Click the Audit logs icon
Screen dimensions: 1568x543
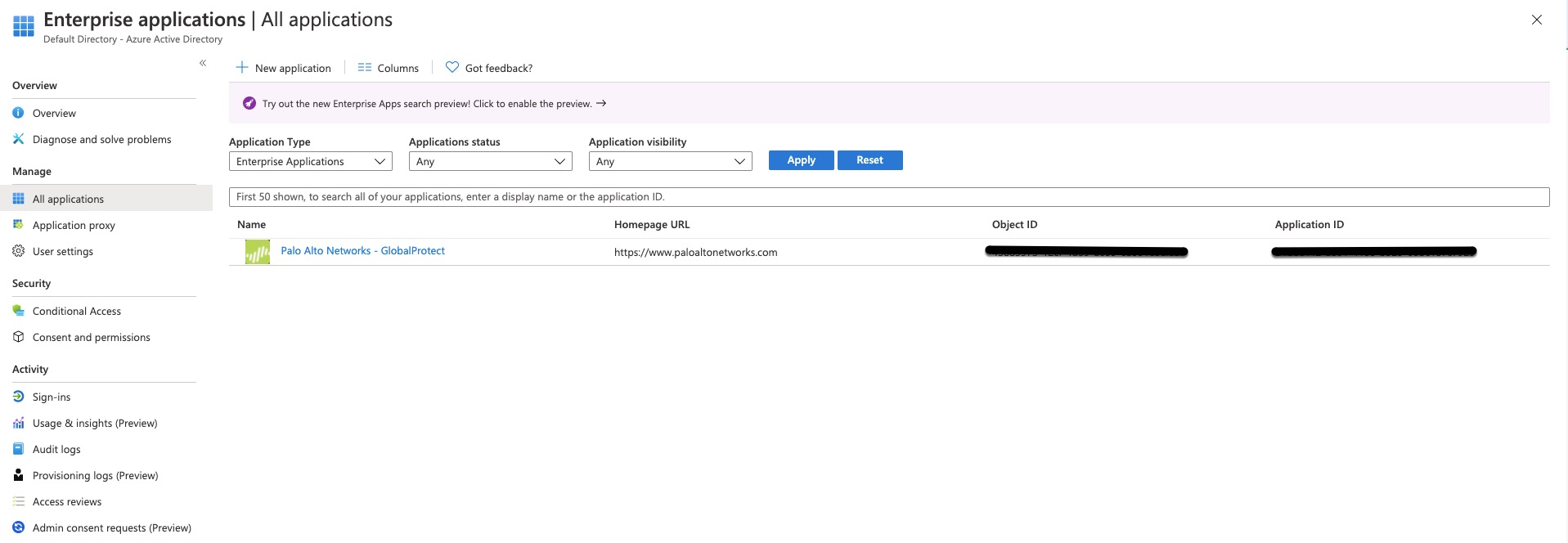(x=18, y=449)
